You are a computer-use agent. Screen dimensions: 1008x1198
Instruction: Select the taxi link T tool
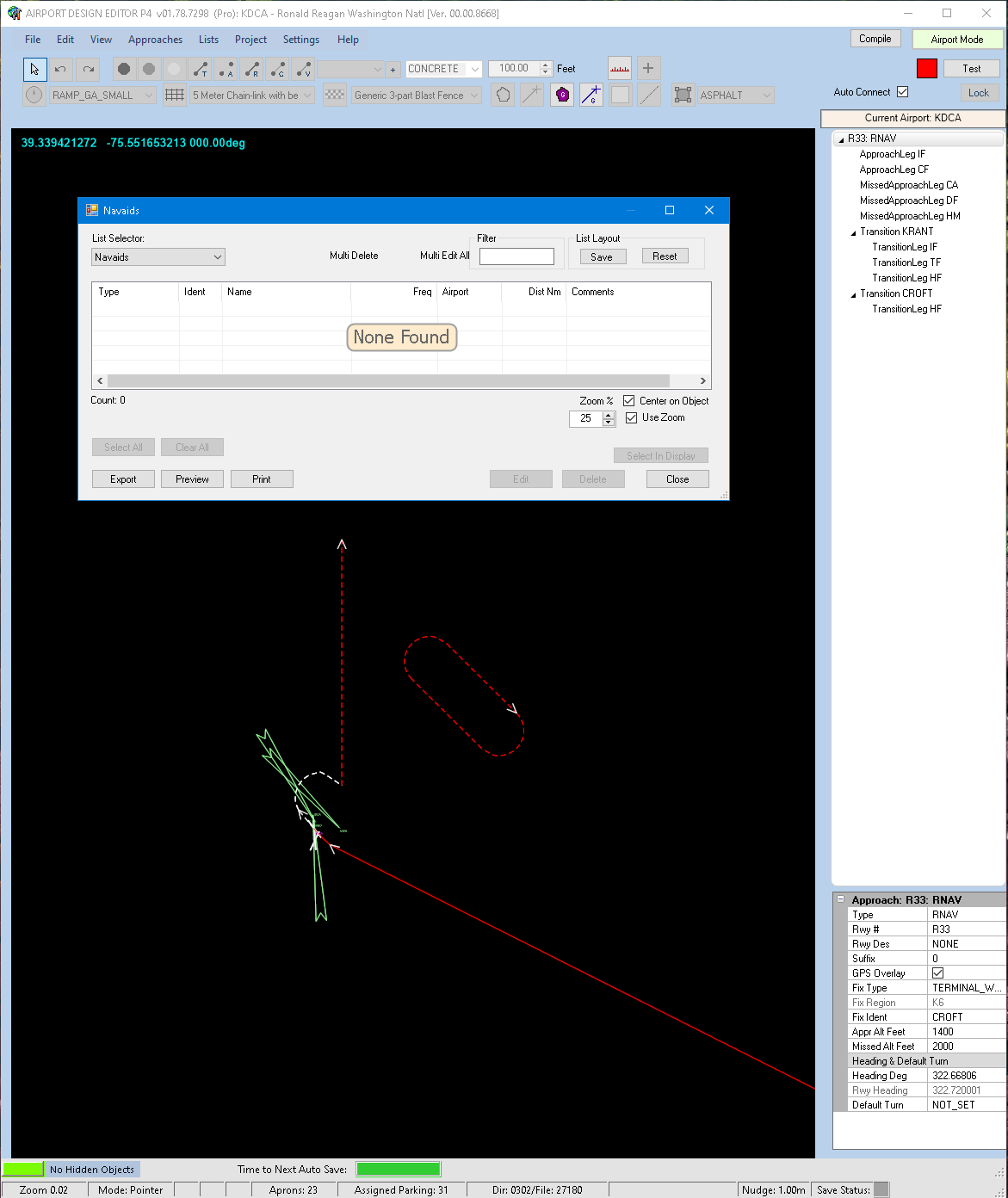200,69
